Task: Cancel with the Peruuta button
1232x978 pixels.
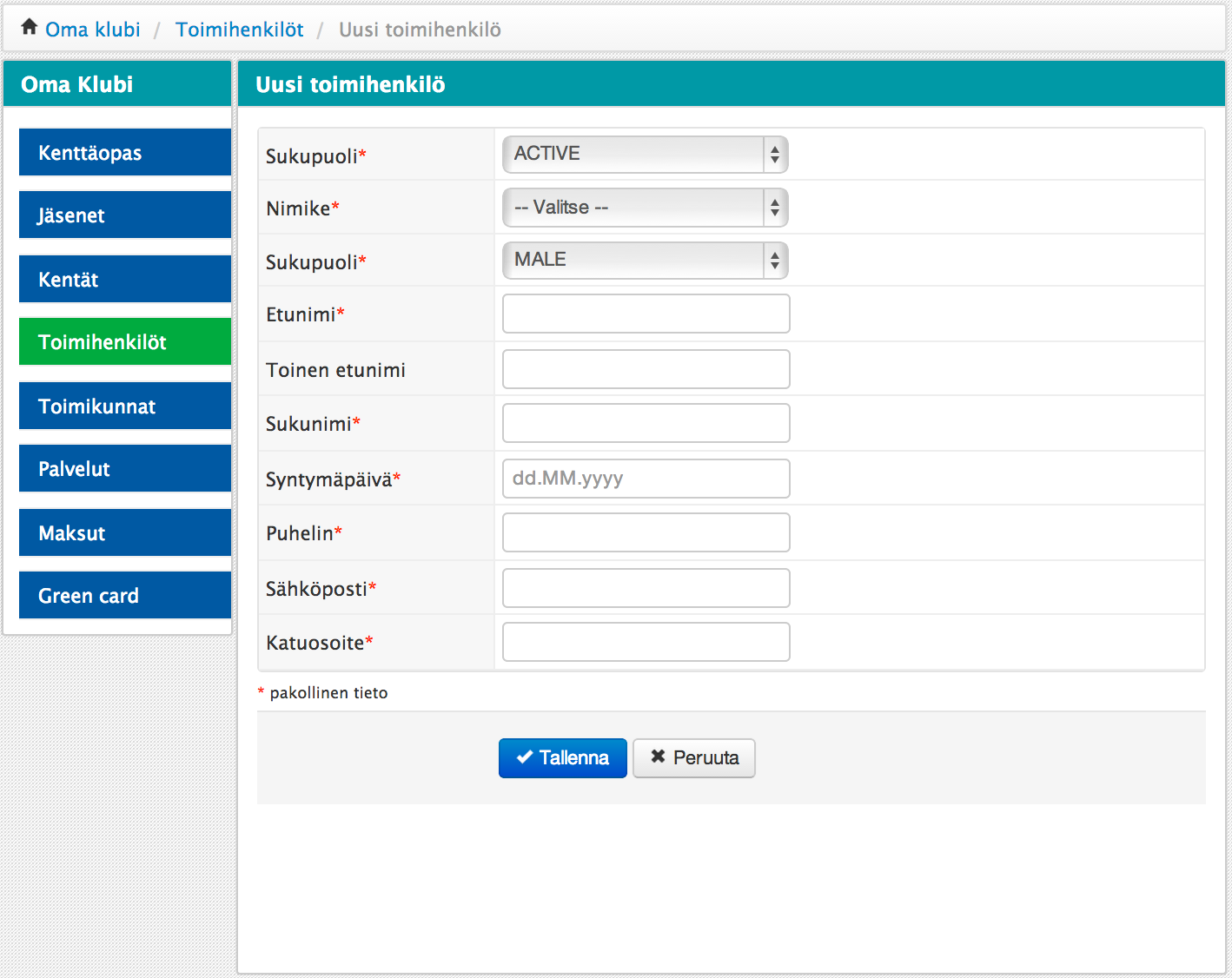Action: [694, 758]
